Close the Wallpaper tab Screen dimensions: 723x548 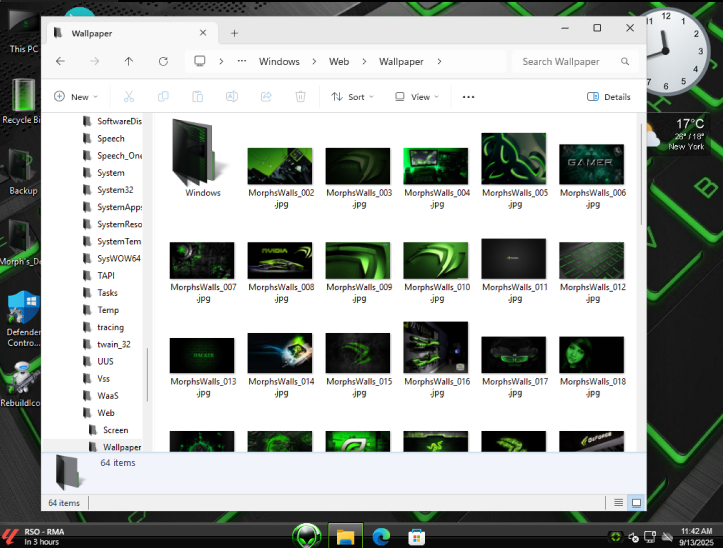click(203, 33)
